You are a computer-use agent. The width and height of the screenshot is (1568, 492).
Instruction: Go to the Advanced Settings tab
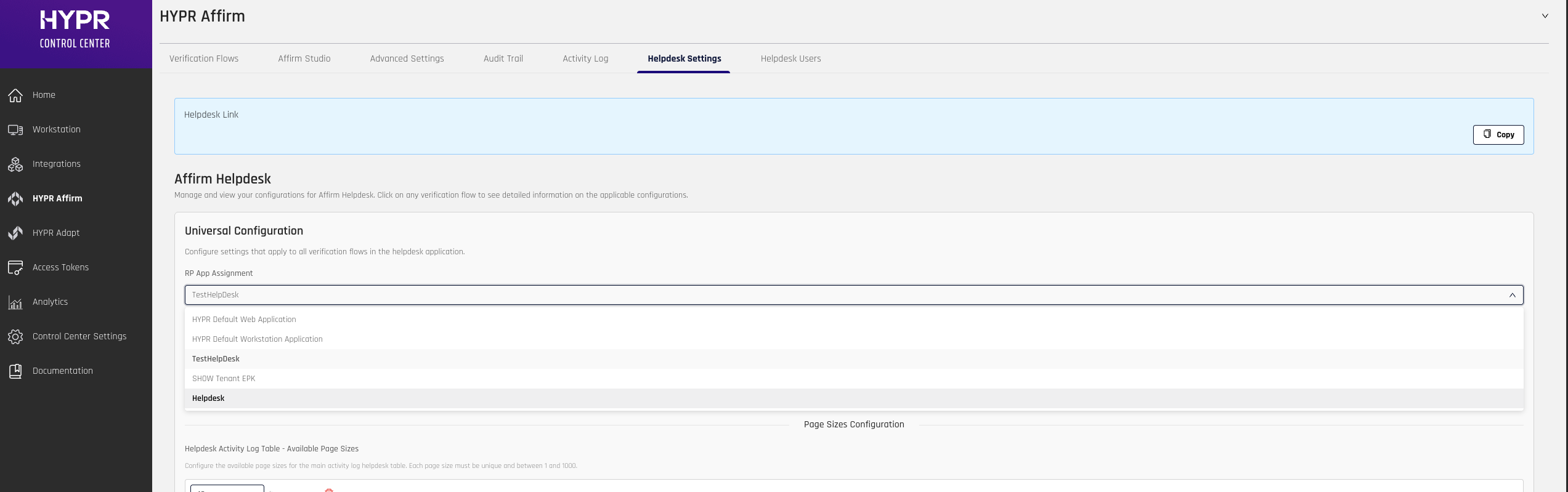pyautogui.click(x=407, y=58)
